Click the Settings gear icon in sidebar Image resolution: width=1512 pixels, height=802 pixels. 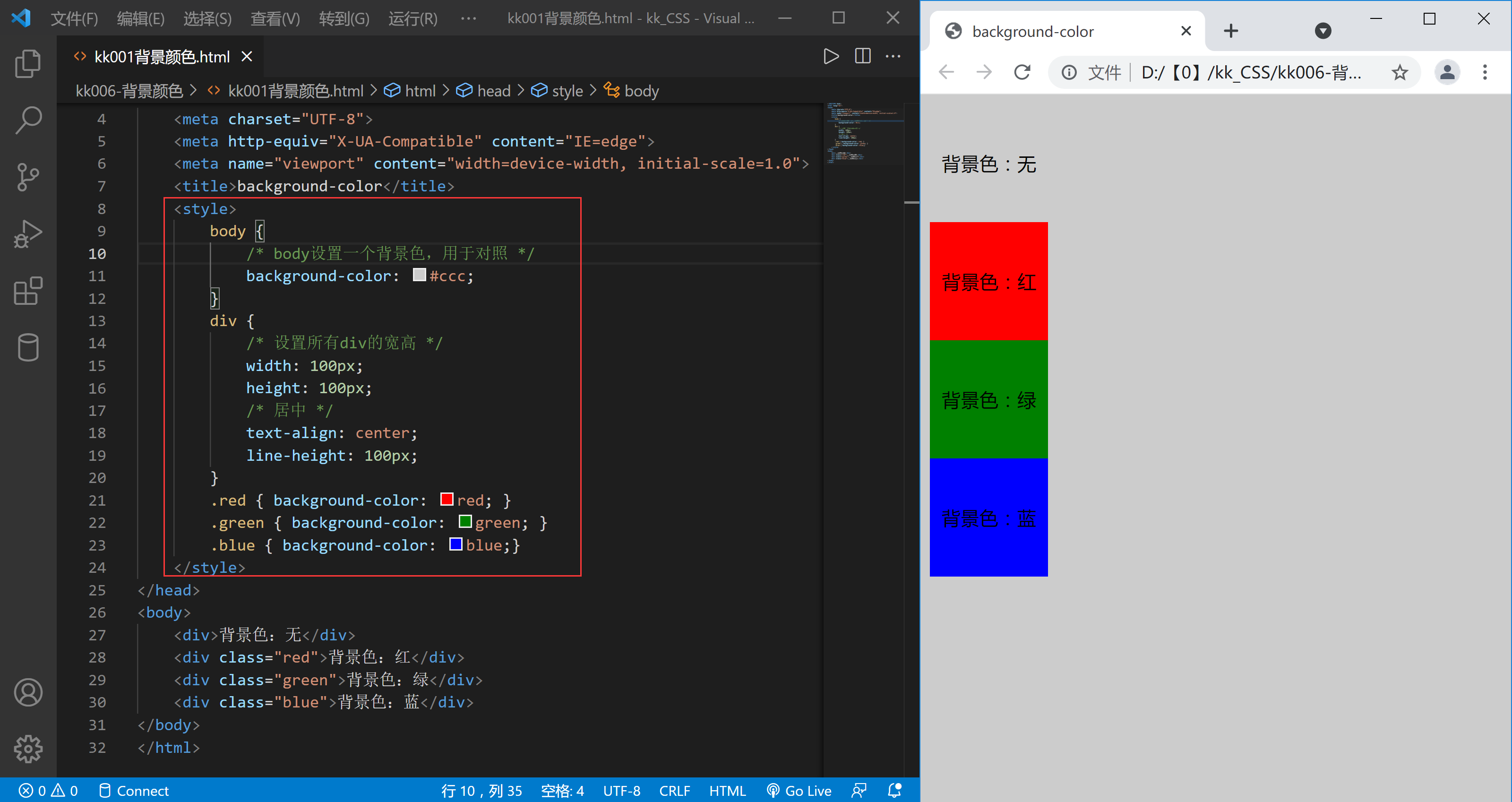point(27,749)
